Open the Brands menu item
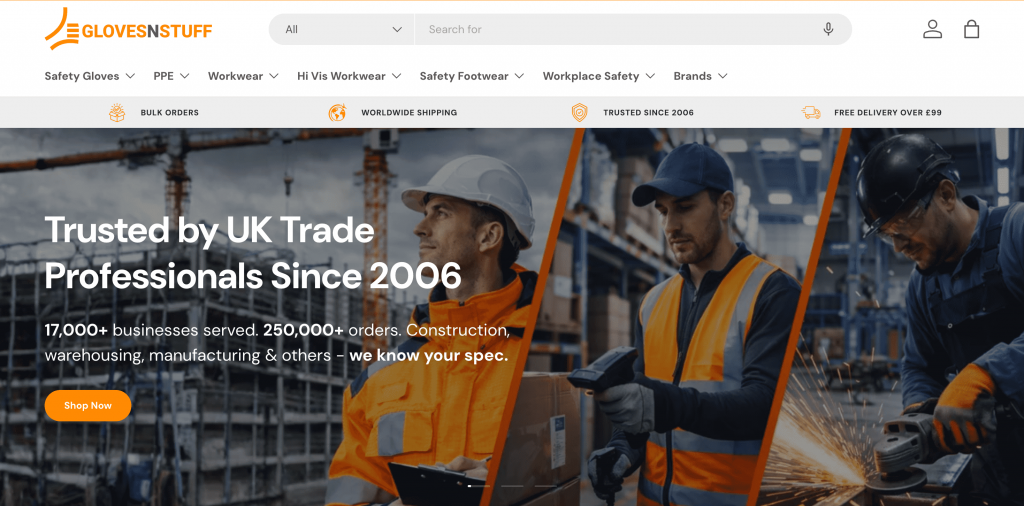 (x=701, y=76)
